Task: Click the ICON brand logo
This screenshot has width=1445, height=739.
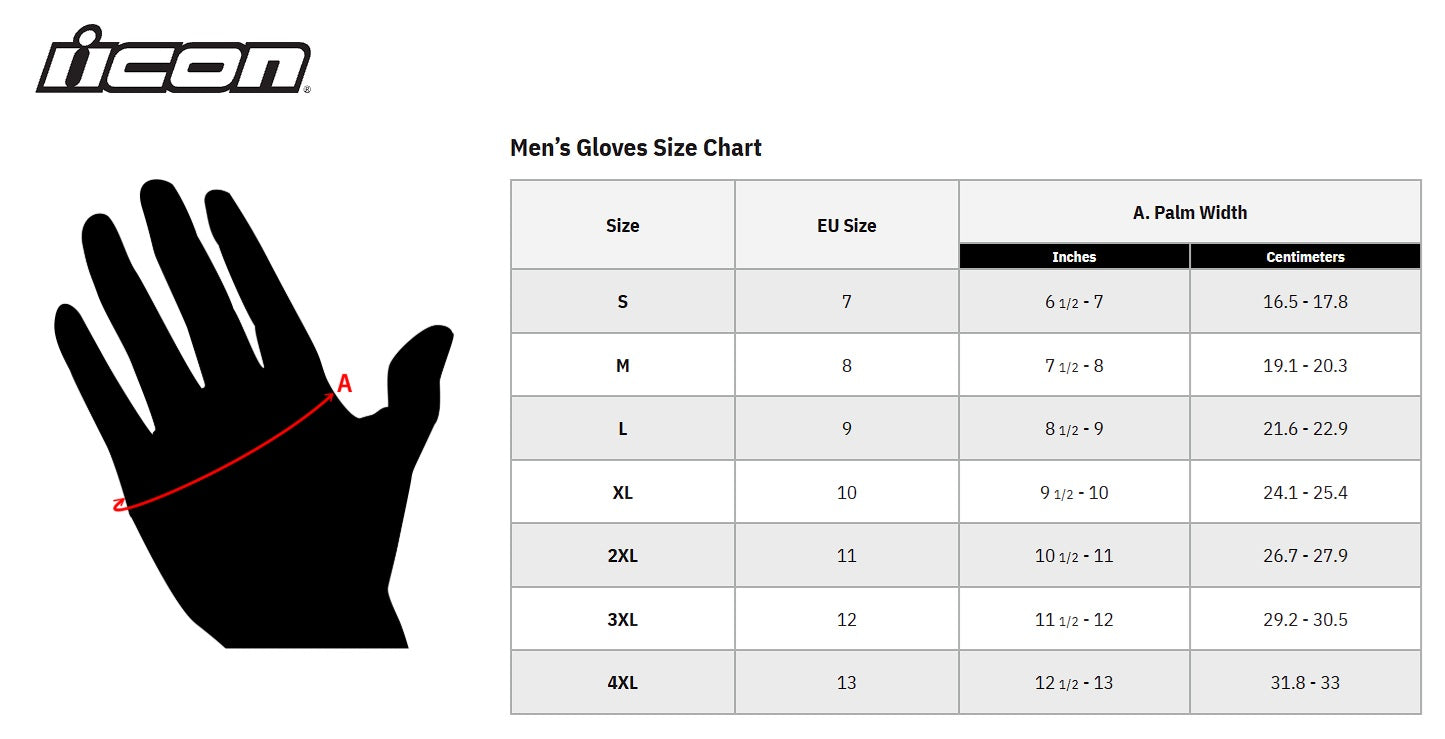Action: pyautogui.click(x=174, y=60)
